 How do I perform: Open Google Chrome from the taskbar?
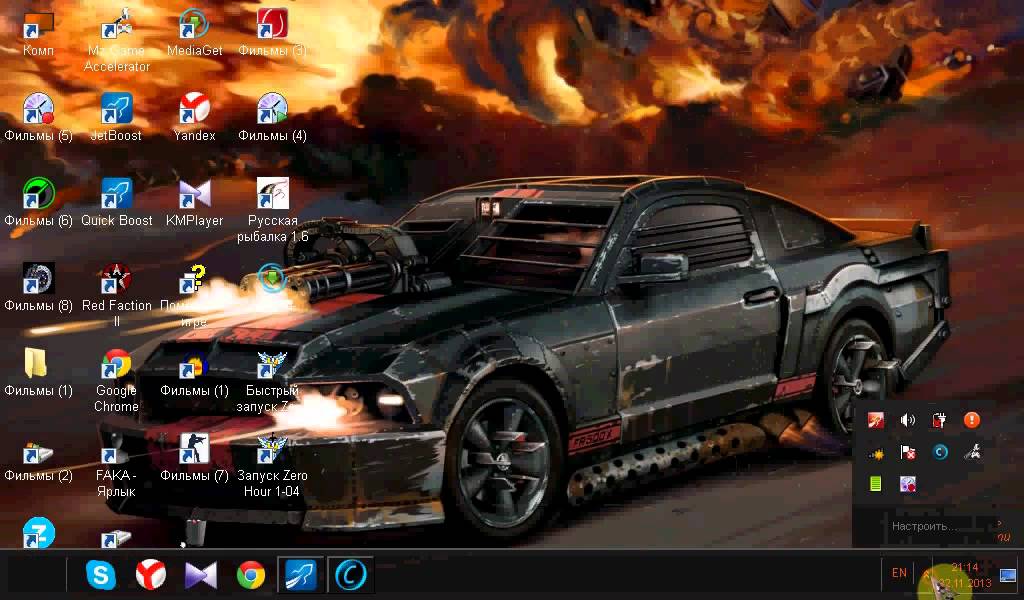coord(251,575)
